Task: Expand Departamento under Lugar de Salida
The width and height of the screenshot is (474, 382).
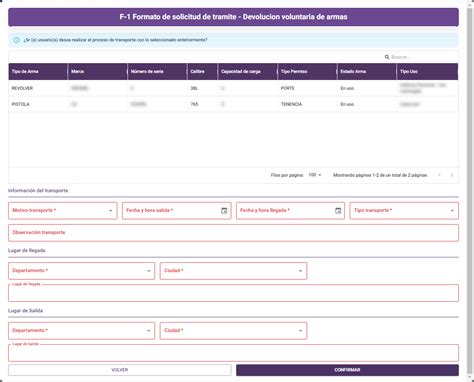Action: 81,331
